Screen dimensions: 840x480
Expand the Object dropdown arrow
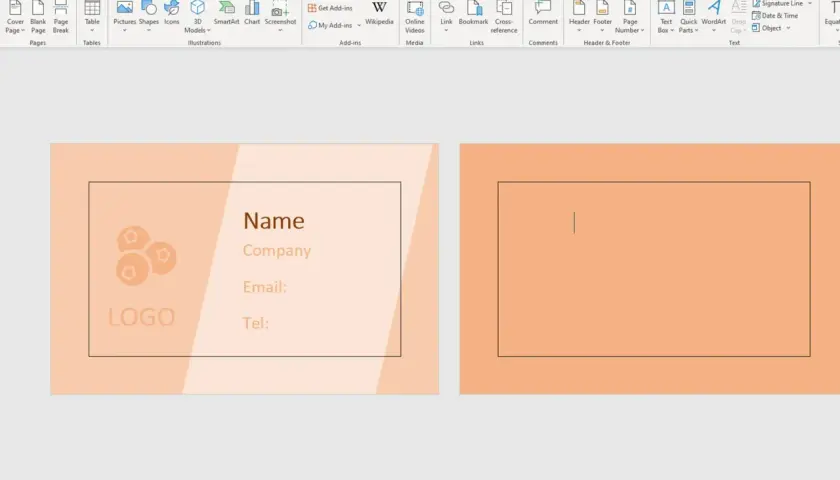click(x=789, y=28)
